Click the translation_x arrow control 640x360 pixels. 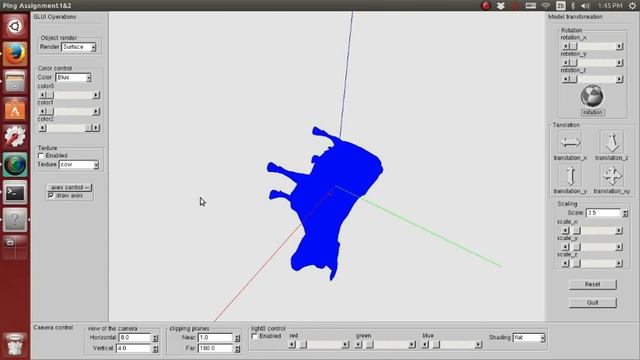click(x=570, y=142)
